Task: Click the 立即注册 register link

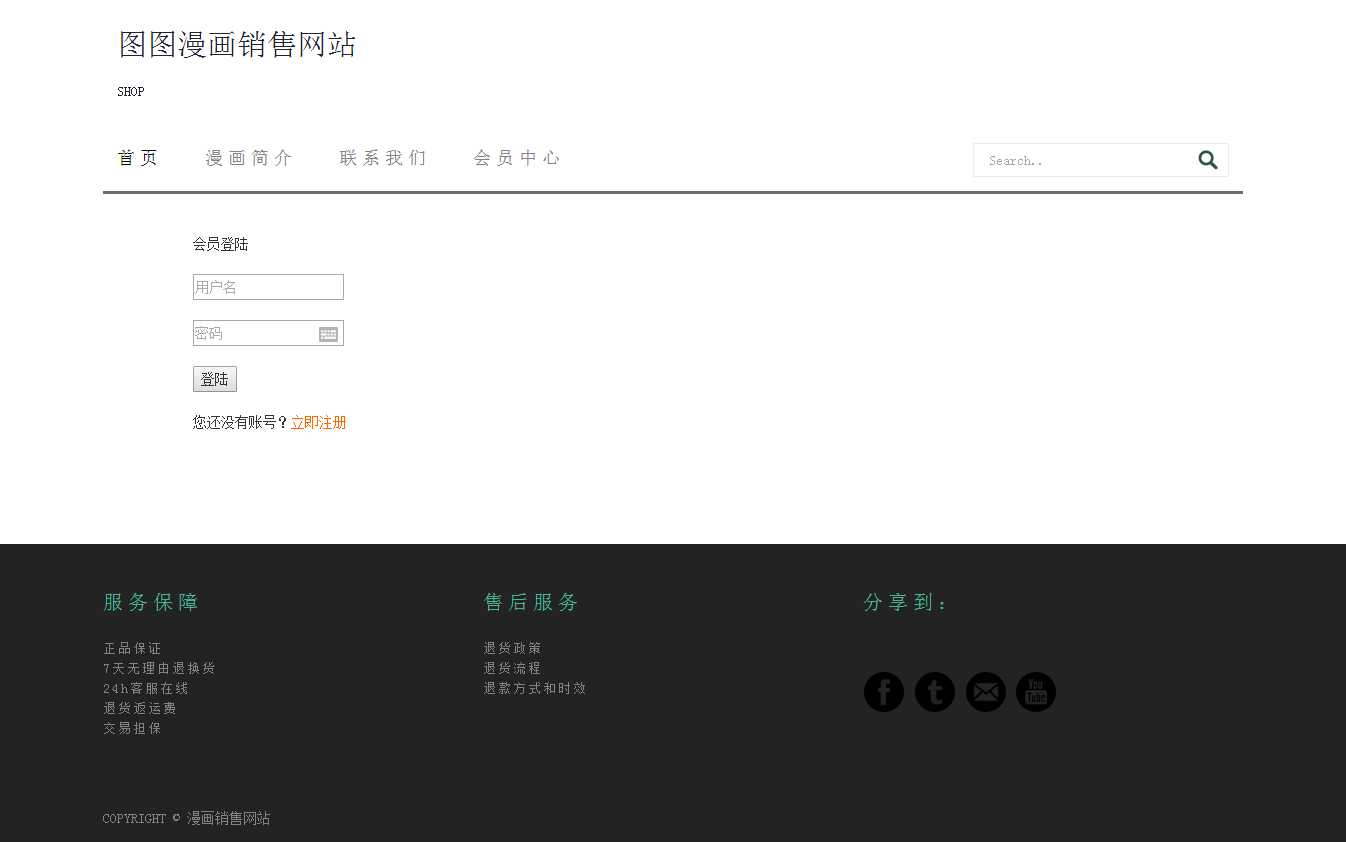Action: tap(318, 423)
